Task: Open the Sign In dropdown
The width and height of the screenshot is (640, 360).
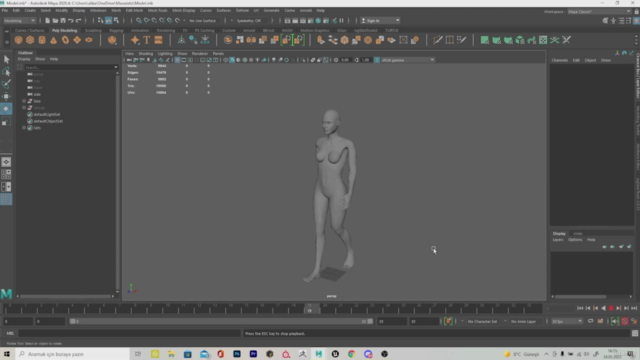Action: (380, 20)
